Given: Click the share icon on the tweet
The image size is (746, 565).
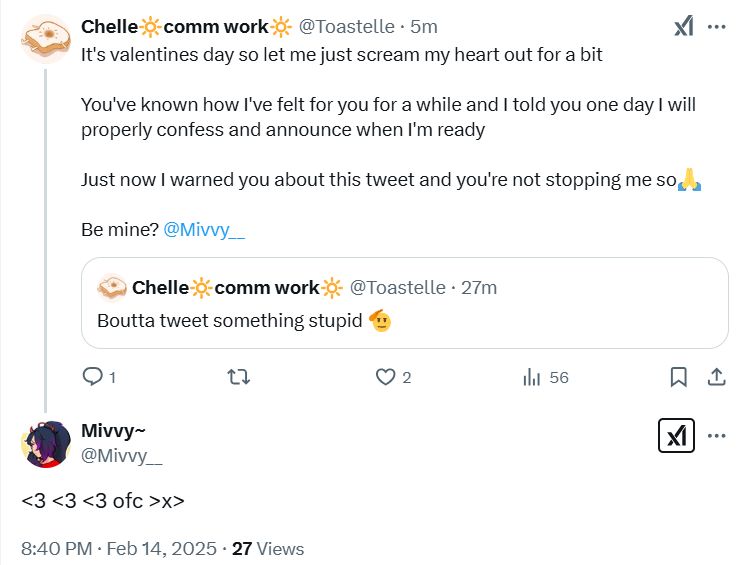Looking at the screenshot, I should pyautogui.click(x=716, y=377).
